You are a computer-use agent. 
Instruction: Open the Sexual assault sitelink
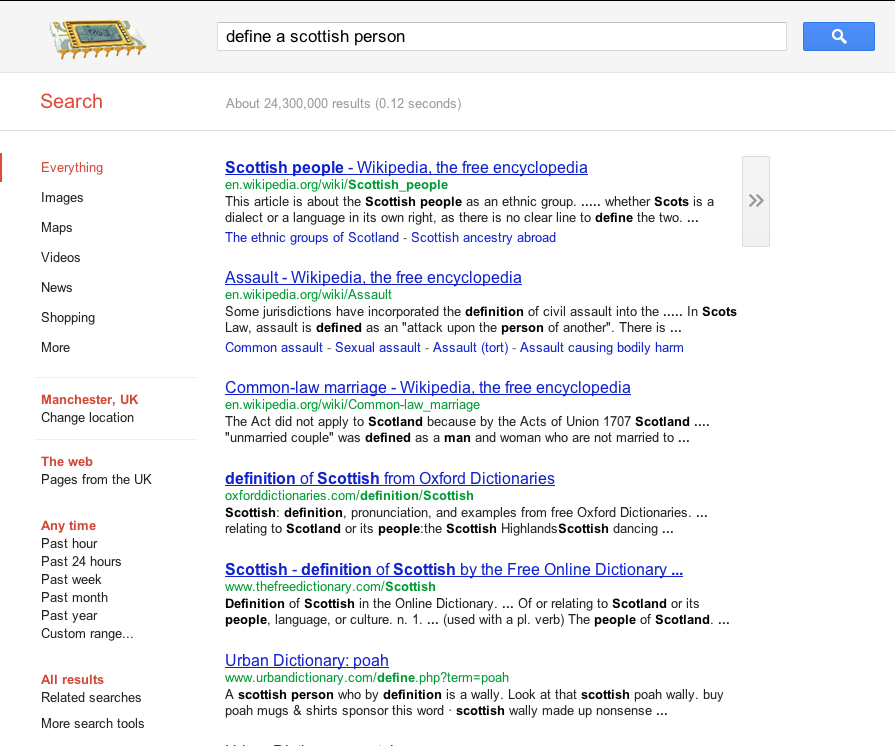(378, 348)
